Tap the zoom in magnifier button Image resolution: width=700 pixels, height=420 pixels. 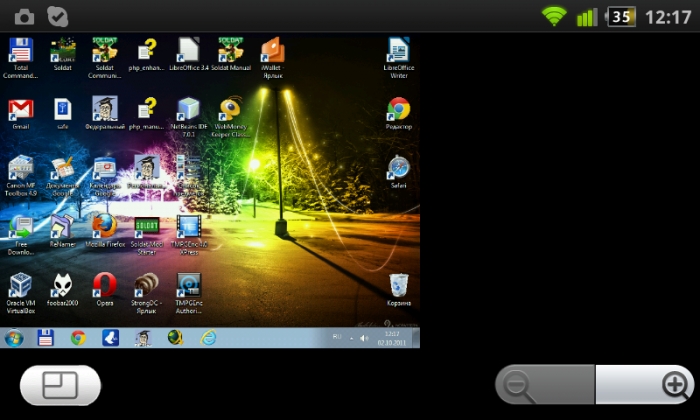tap(645, 384)
